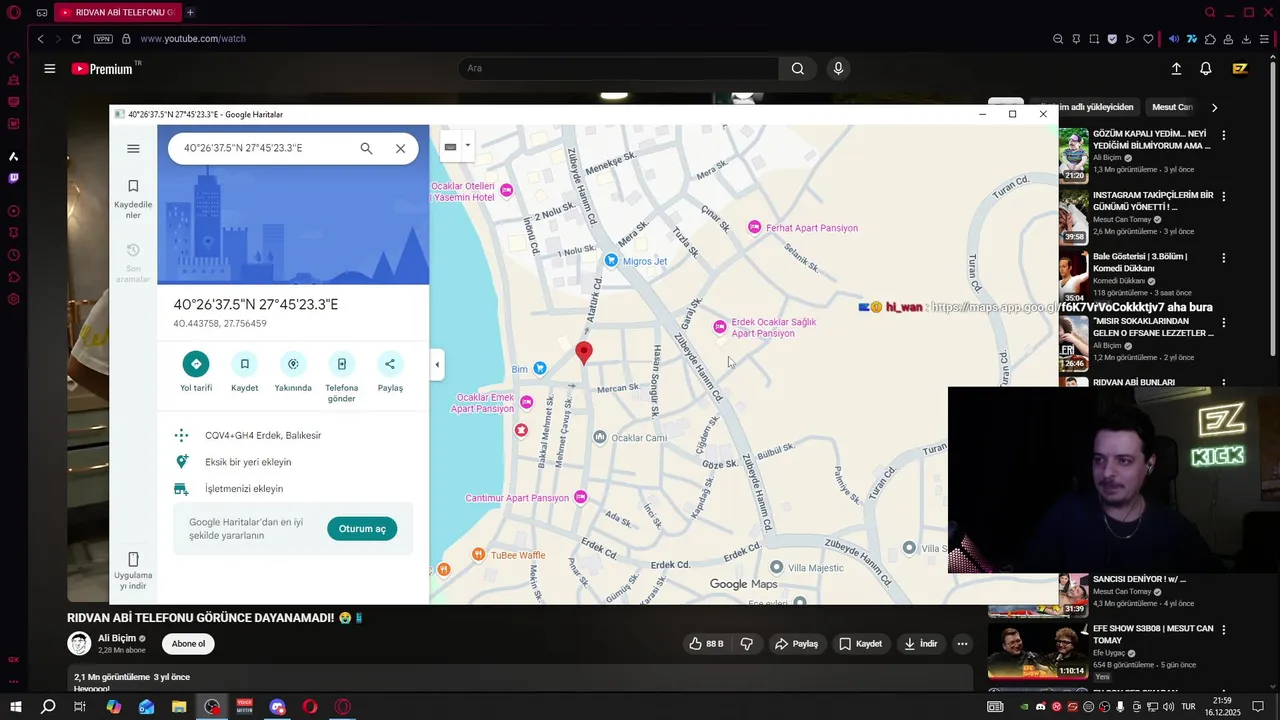Dislike the video

[746, 644]
